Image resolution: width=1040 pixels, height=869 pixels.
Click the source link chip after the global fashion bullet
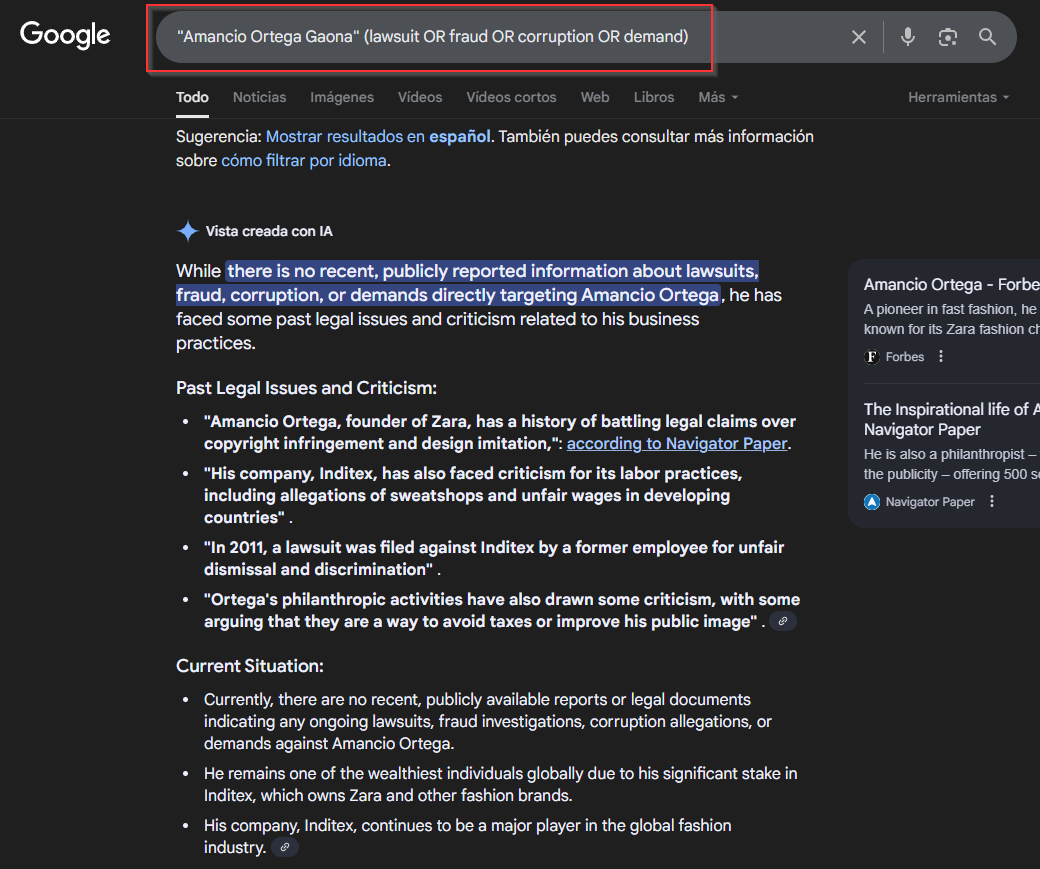pos(285,848)
